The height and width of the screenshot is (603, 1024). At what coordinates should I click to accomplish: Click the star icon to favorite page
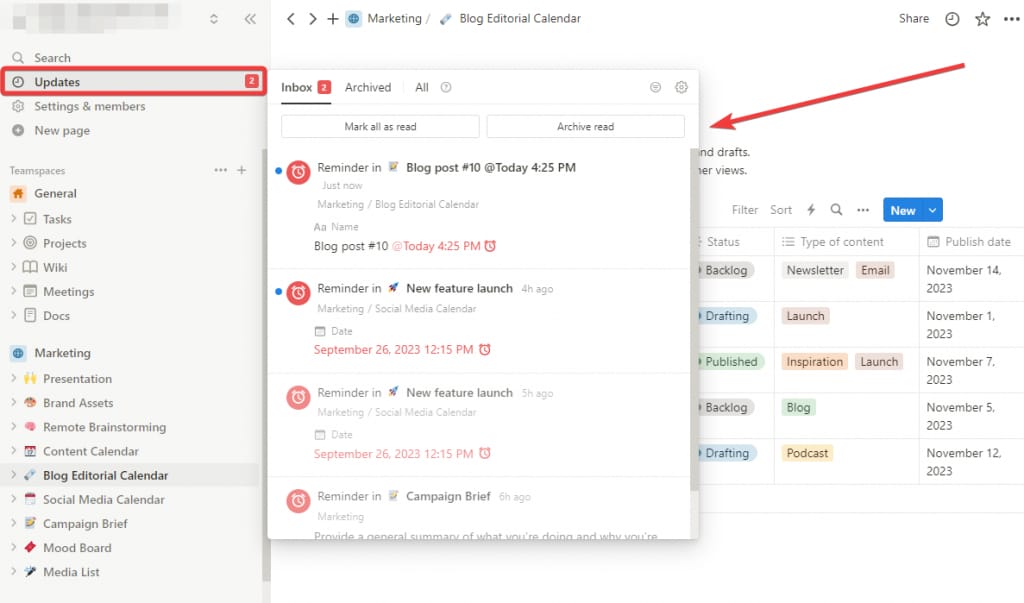point(982,19)
